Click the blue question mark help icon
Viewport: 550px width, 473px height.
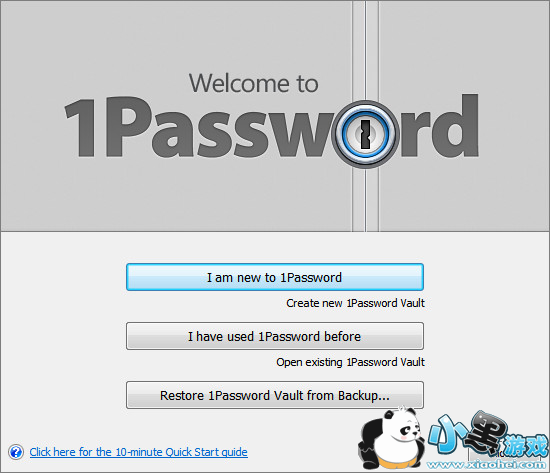(x=16, y=452)
